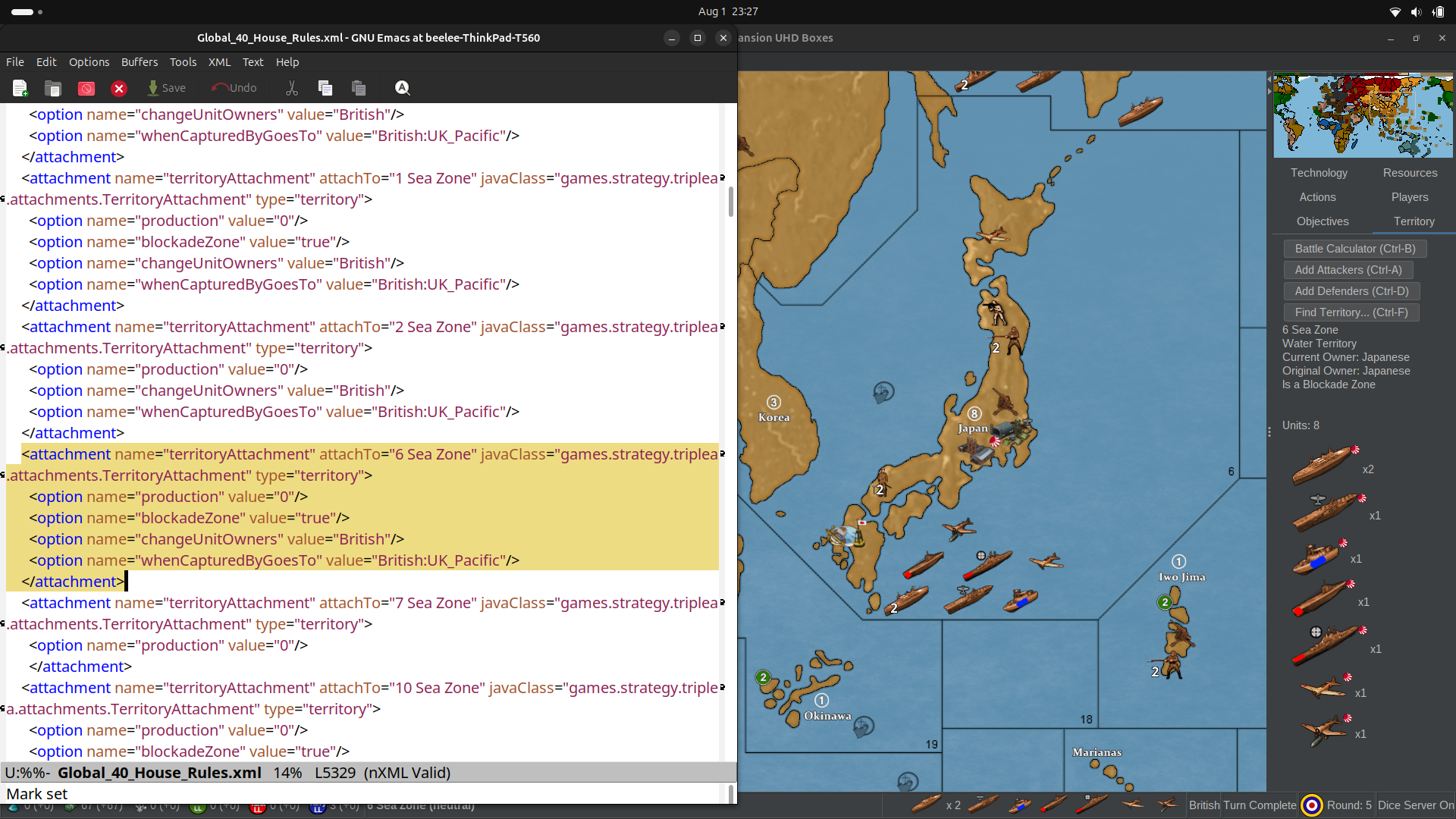Screen dimensions: 1456x819
Task: Click the volume icon in top system bar
Action: click(1416, 11)
